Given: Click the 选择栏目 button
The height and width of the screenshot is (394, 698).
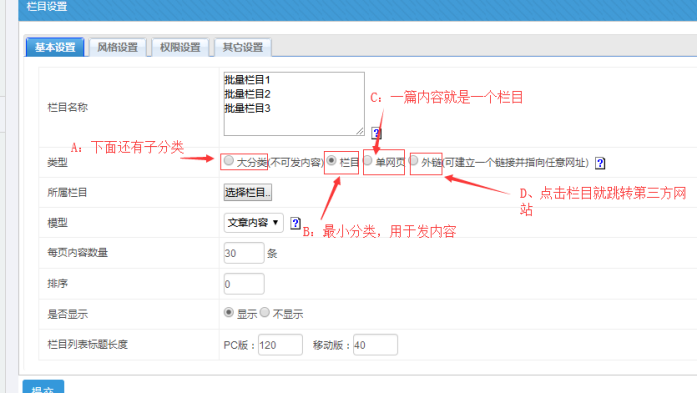Looking at the screenshot, I should 248,192.
